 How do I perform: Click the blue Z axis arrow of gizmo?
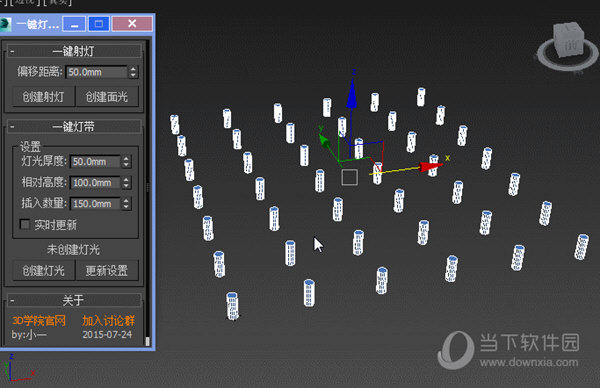pyautogui.click(x=352, y=93)
